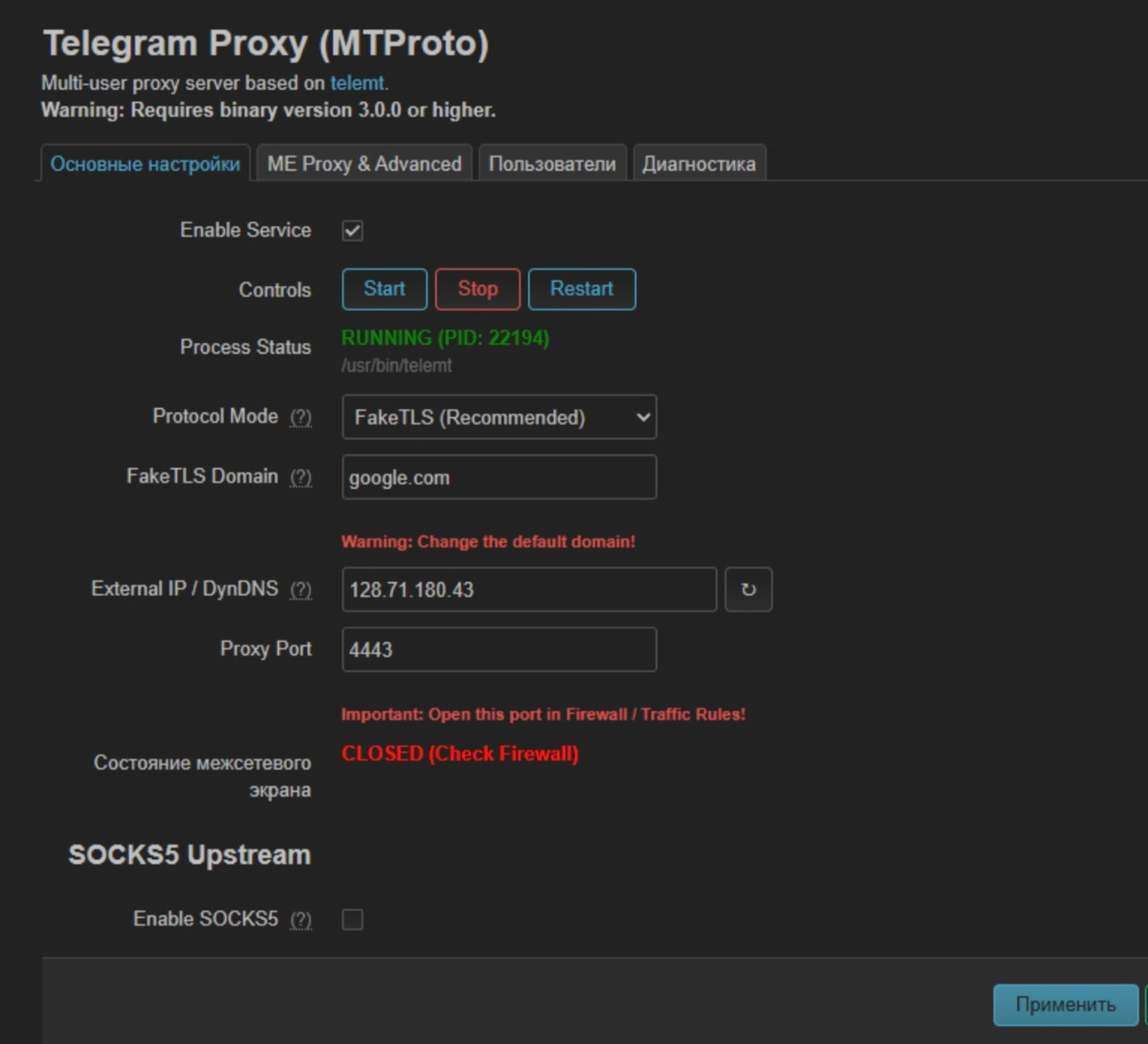Click 'Important: Open this port in Firewall' note
1148x1044 pixels.
pos(544,715)
